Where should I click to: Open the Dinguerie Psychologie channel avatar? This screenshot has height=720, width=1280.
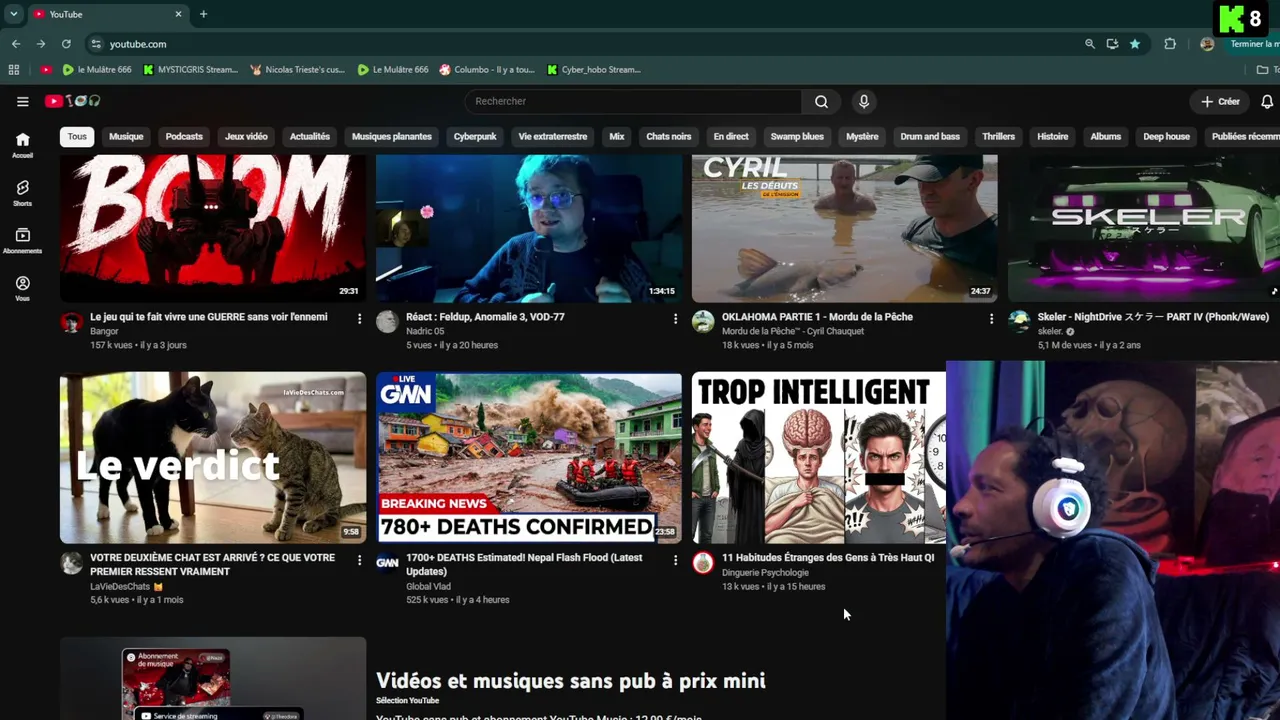tap(703, 563)
